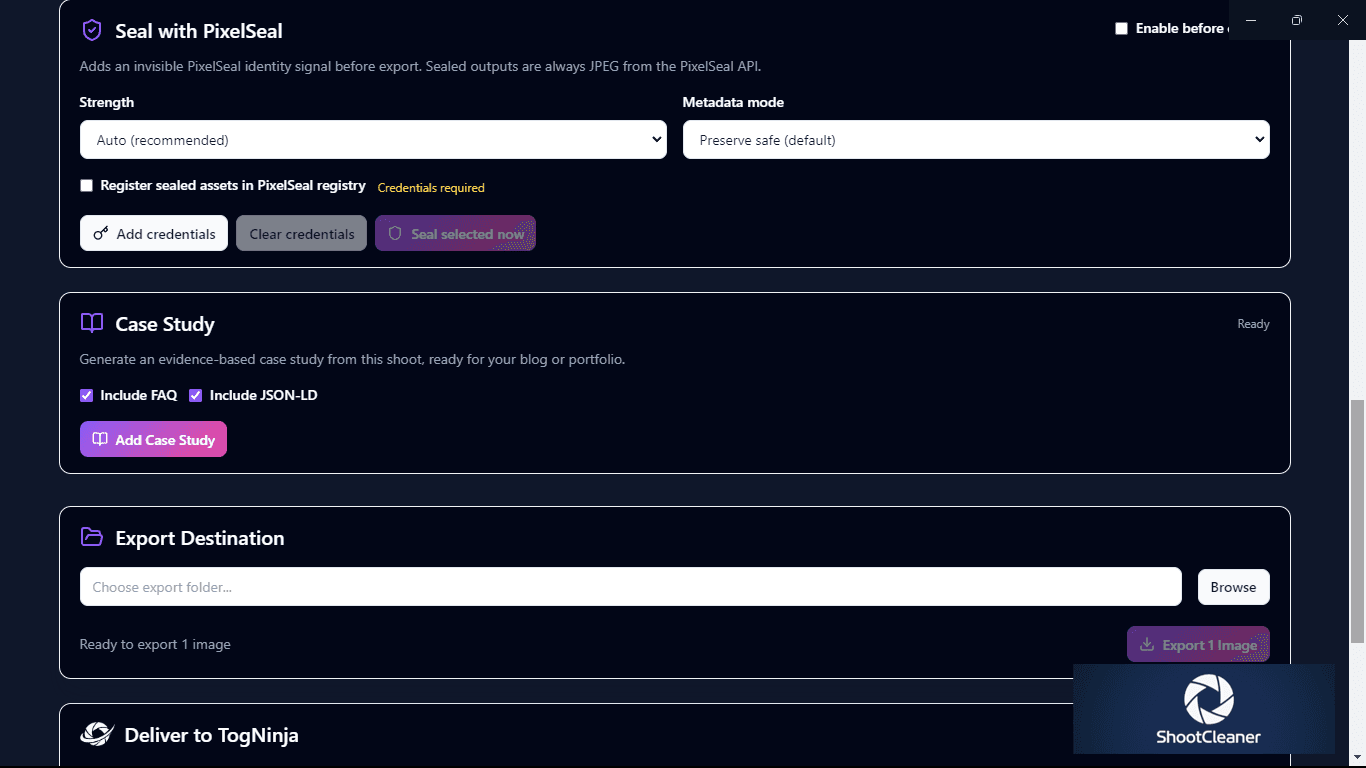Image resolution: width=1366 pixels, height=768 pixels.
Task: Uncheck the Include FAQ checkbox
Action: pyautogui.click(x=87, y=395)
